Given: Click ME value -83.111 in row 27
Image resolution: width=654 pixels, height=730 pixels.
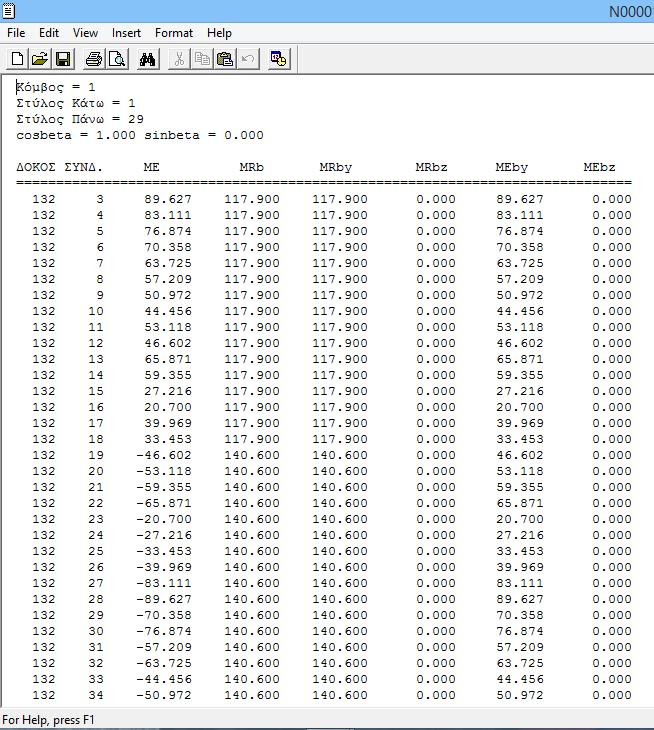Looking at the screenshot, I should [164, 583].
